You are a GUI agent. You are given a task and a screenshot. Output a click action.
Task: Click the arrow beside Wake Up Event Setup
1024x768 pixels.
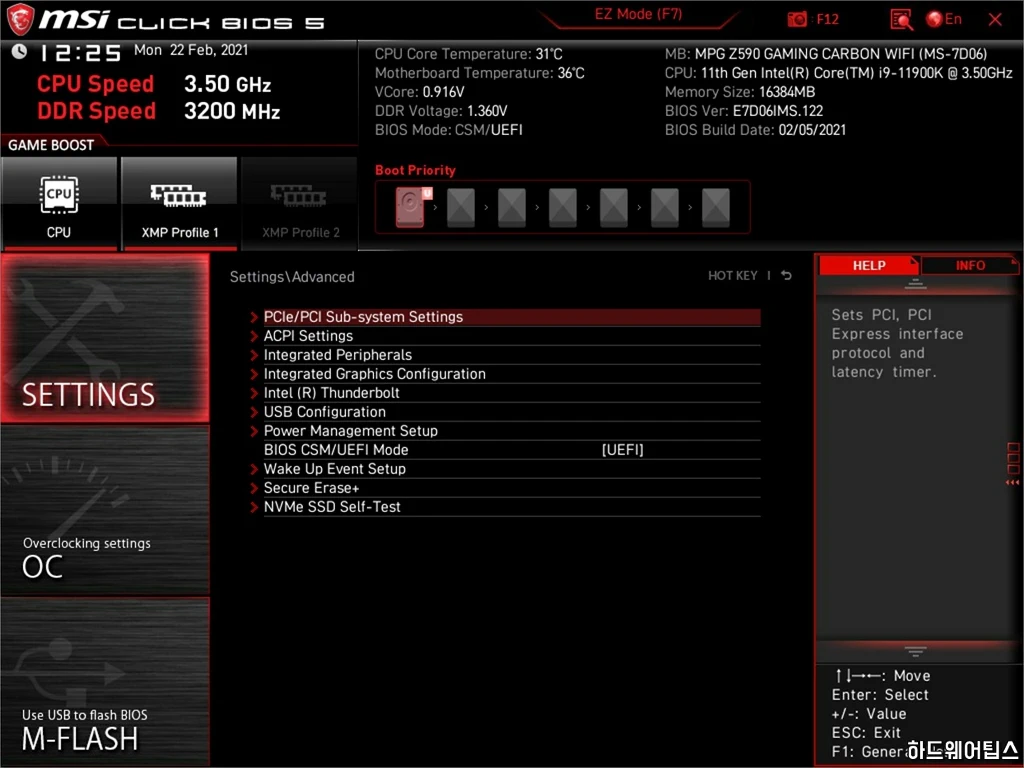pos(254,469)
